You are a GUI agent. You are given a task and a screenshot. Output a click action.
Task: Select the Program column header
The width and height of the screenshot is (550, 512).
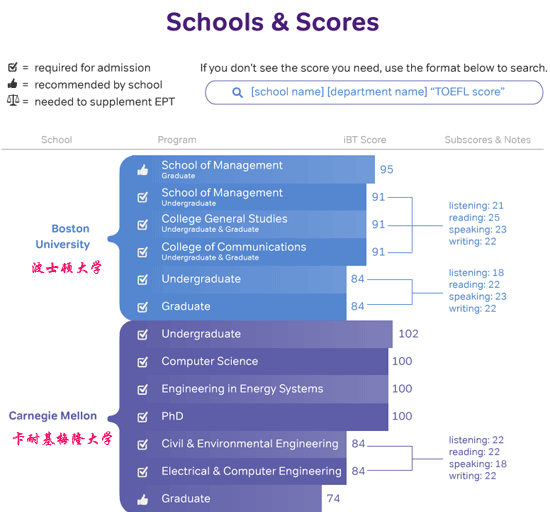pos(177,140)
